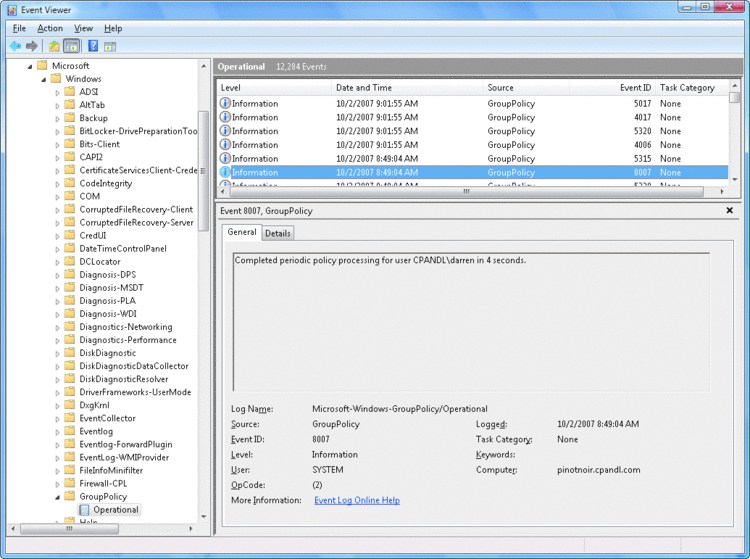Screen dimensions: 750x559
Task: Sort by the Date and Time column header
Action: [x=408, y=88]
